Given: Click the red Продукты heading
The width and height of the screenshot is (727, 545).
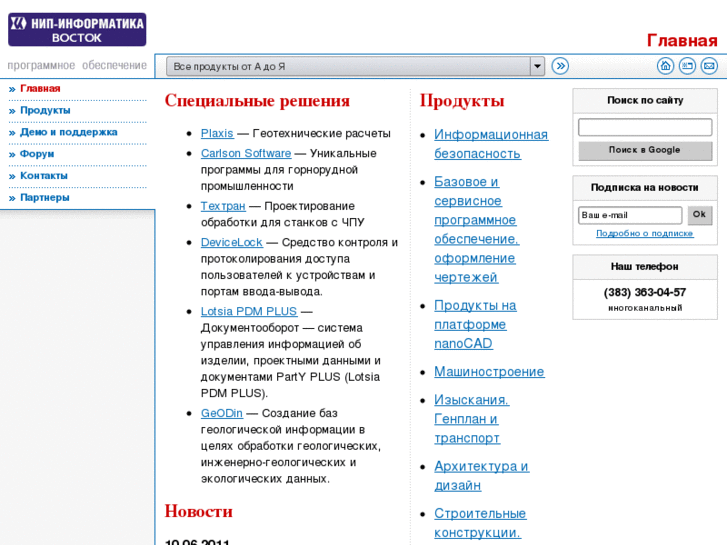Looking at the screenshot, I should [x=462, y=101].
